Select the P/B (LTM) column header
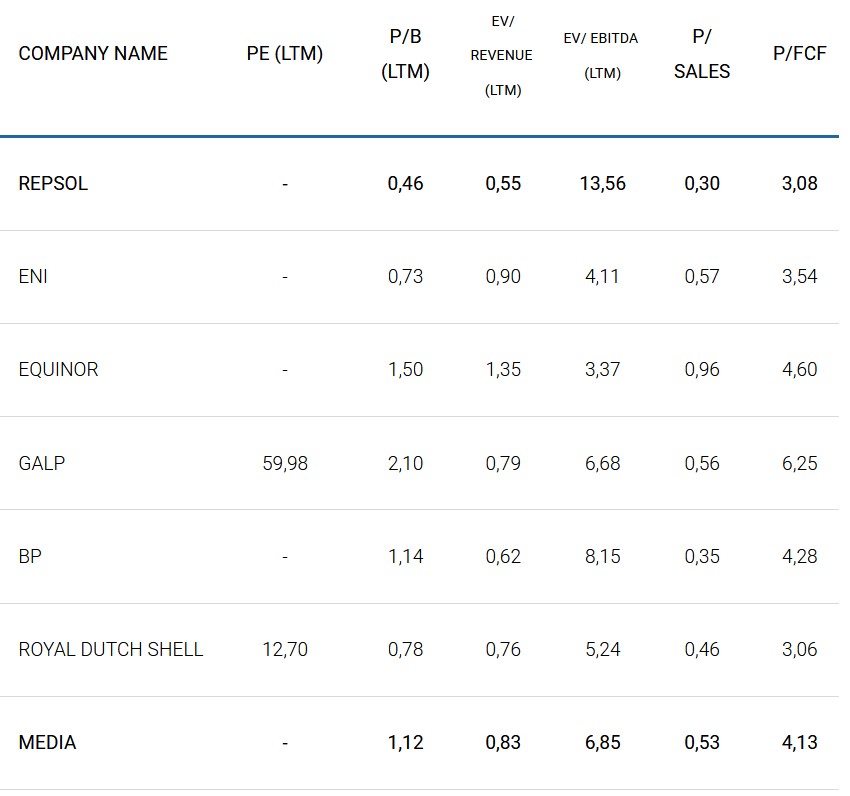 406,54
